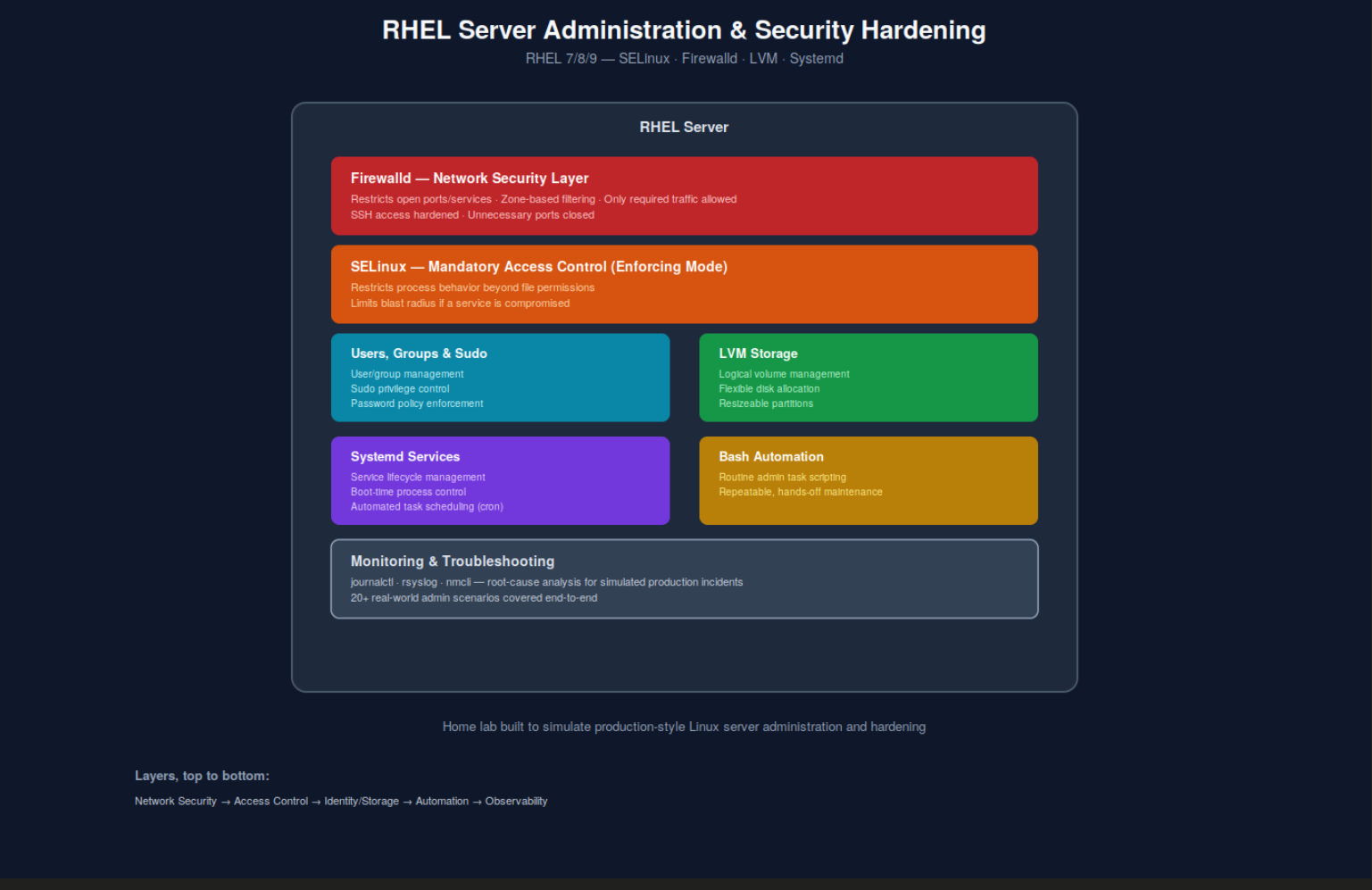Click 'Boot-time process control' text
This screenshot has height=890, width=1372.
coord(408,492)
